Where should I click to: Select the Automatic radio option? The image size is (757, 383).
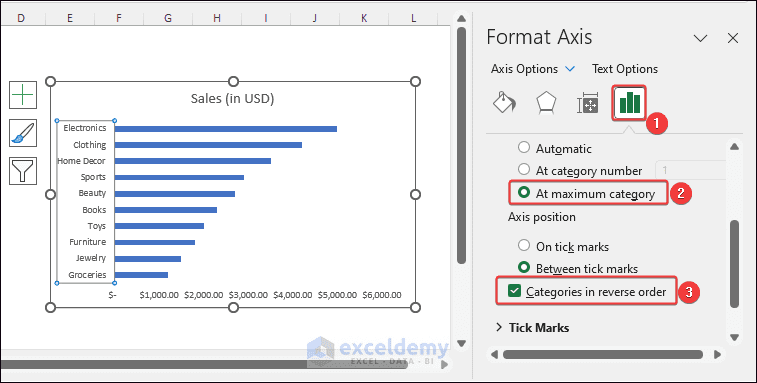(524, 147)
